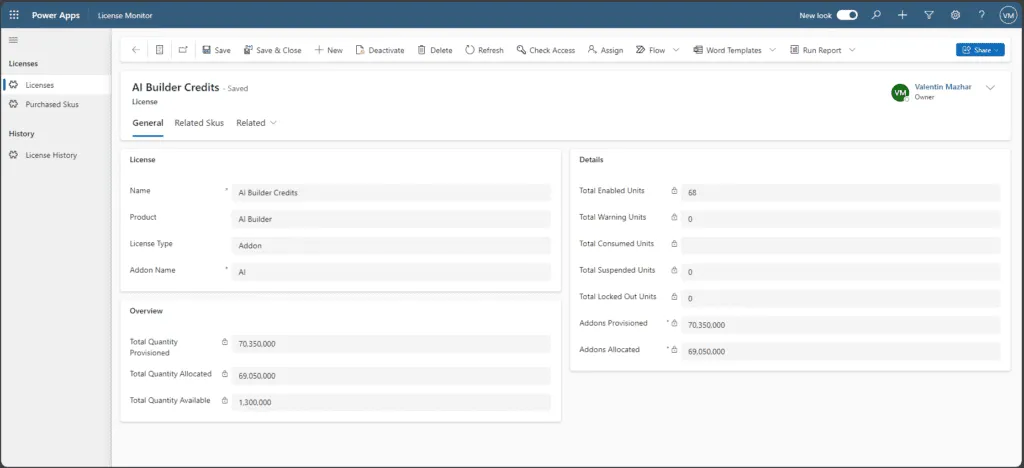The image size is (1024, 468).
Task: Click lock icon beside Total Consumed Units
Action: (674, 243)
